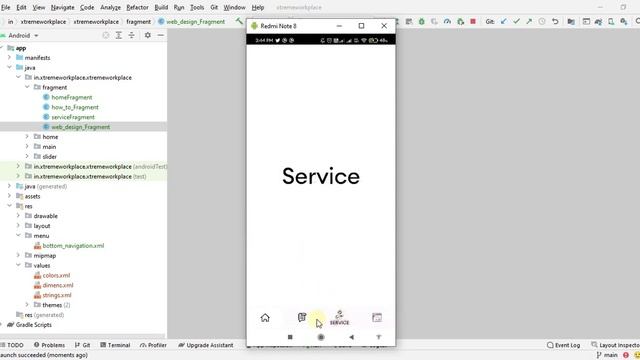The image size is (640, 360).
Task: Click the Profile app gauge icon
Action: coord(447,22)
